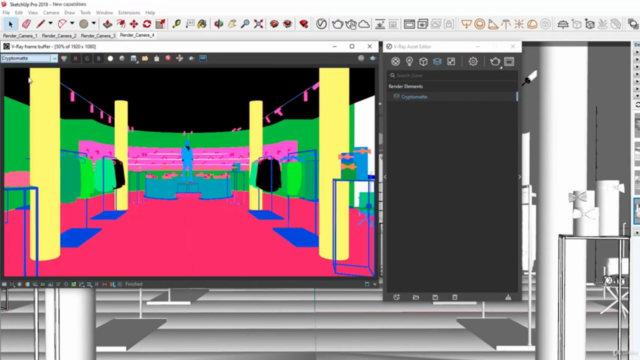Expand the shape tool dropdown arrow

(x=93, y=24)
